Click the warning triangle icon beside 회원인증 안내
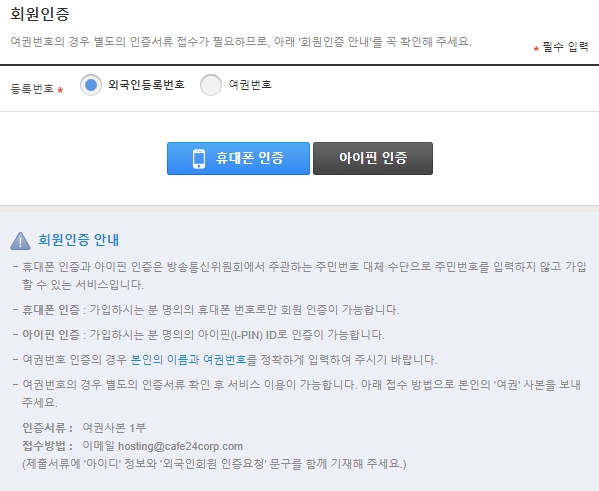Image resolution: width=599 pixels, height=491 pixels. tap(20, 241)
